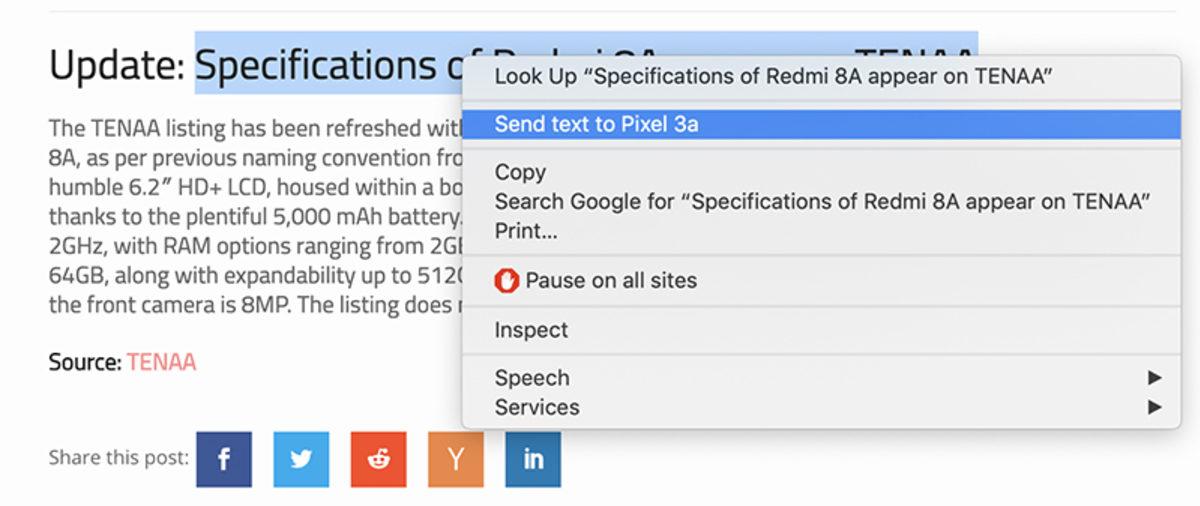
Task: Click the LinkedIn share icon
Action: [532, 459]
